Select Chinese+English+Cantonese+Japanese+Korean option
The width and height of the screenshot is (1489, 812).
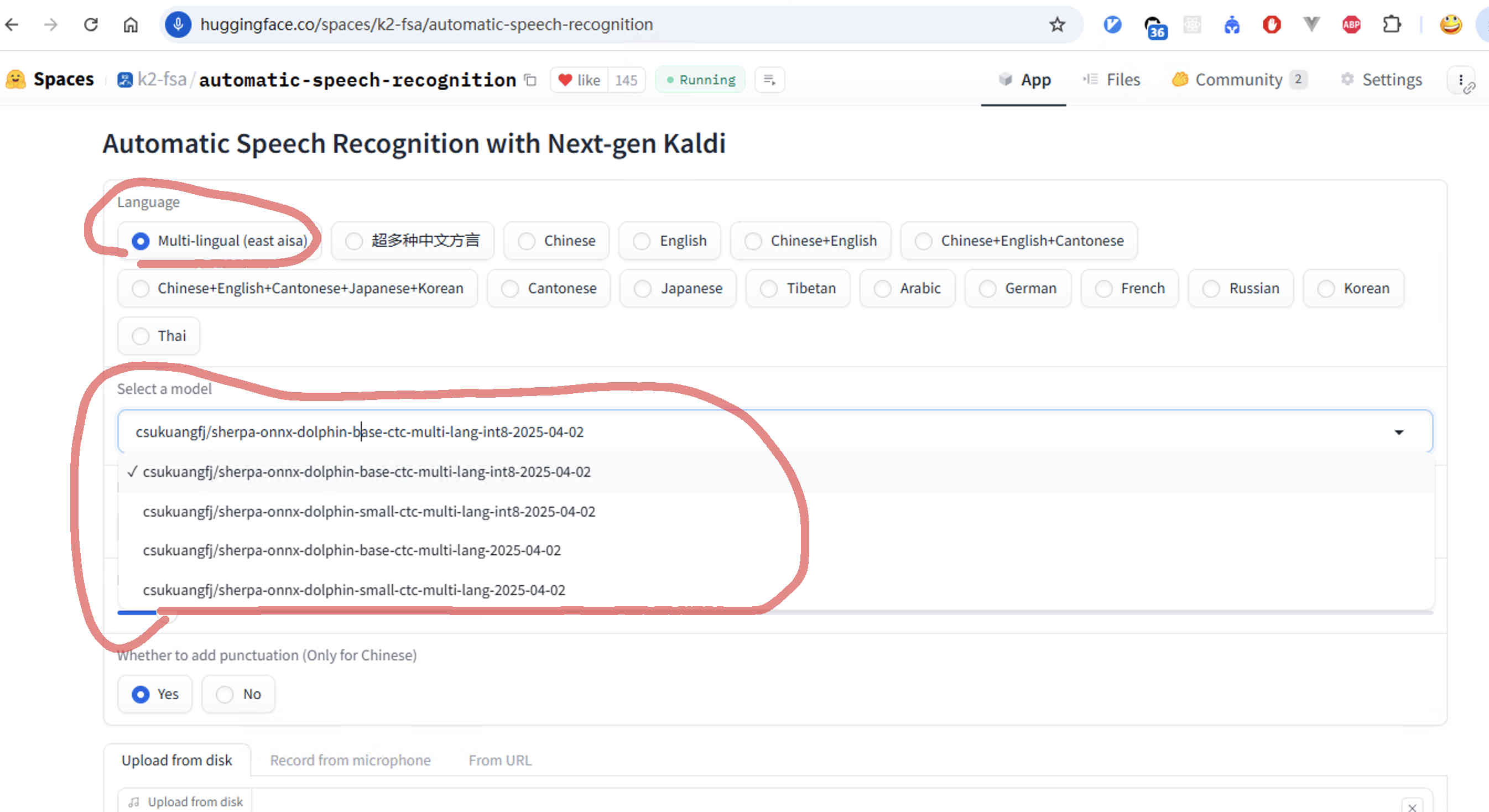pos(297,288)
